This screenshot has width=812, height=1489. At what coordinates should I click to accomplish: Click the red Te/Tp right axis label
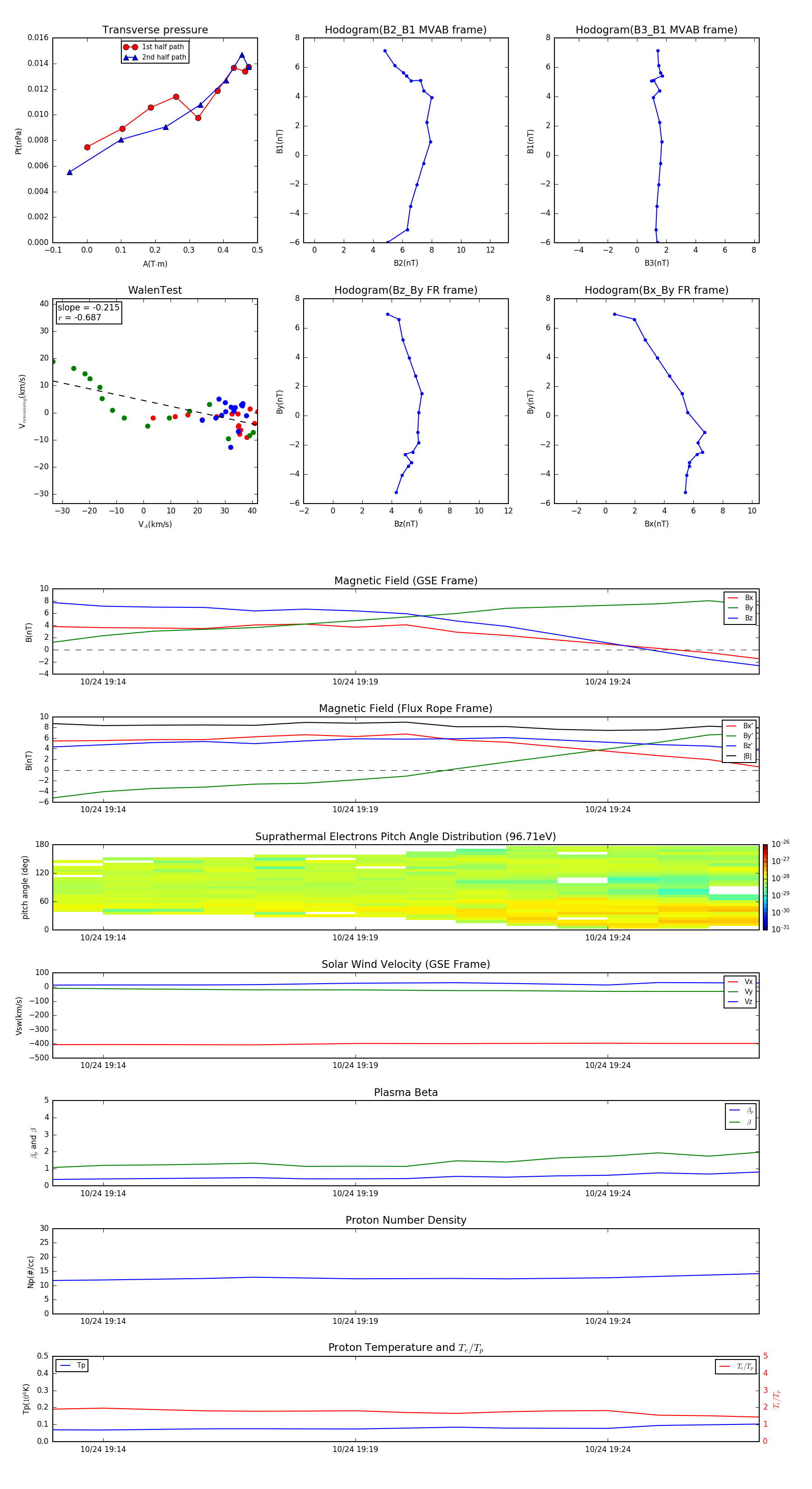pos(776,1399)
